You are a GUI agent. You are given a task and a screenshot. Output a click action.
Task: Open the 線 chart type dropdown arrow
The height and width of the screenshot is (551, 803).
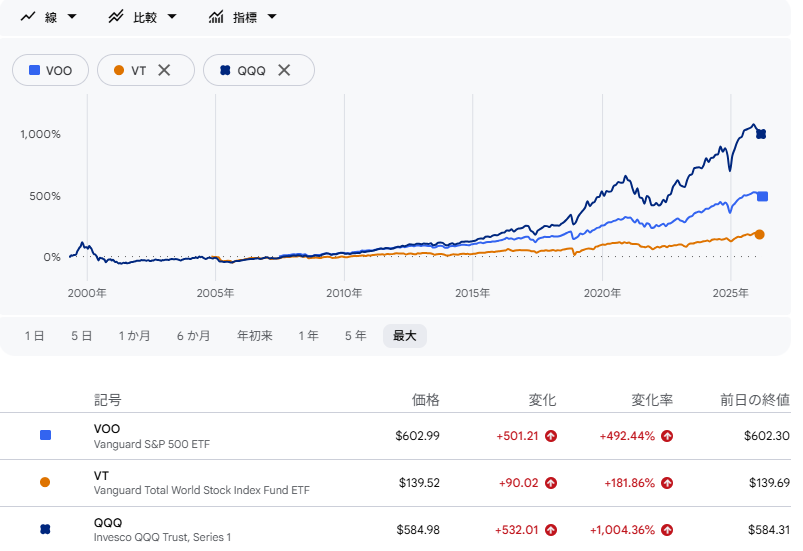pos(72,17)
